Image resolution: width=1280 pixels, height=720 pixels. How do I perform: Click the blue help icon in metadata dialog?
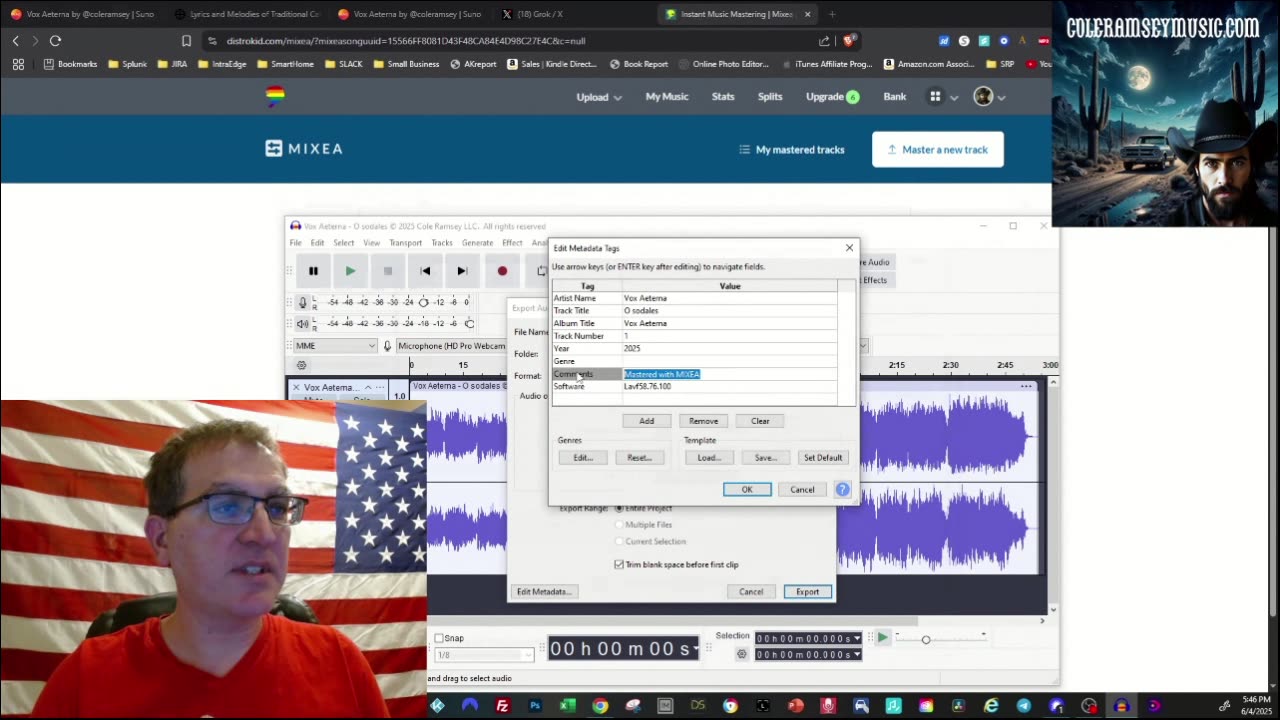tap(843, 489)
